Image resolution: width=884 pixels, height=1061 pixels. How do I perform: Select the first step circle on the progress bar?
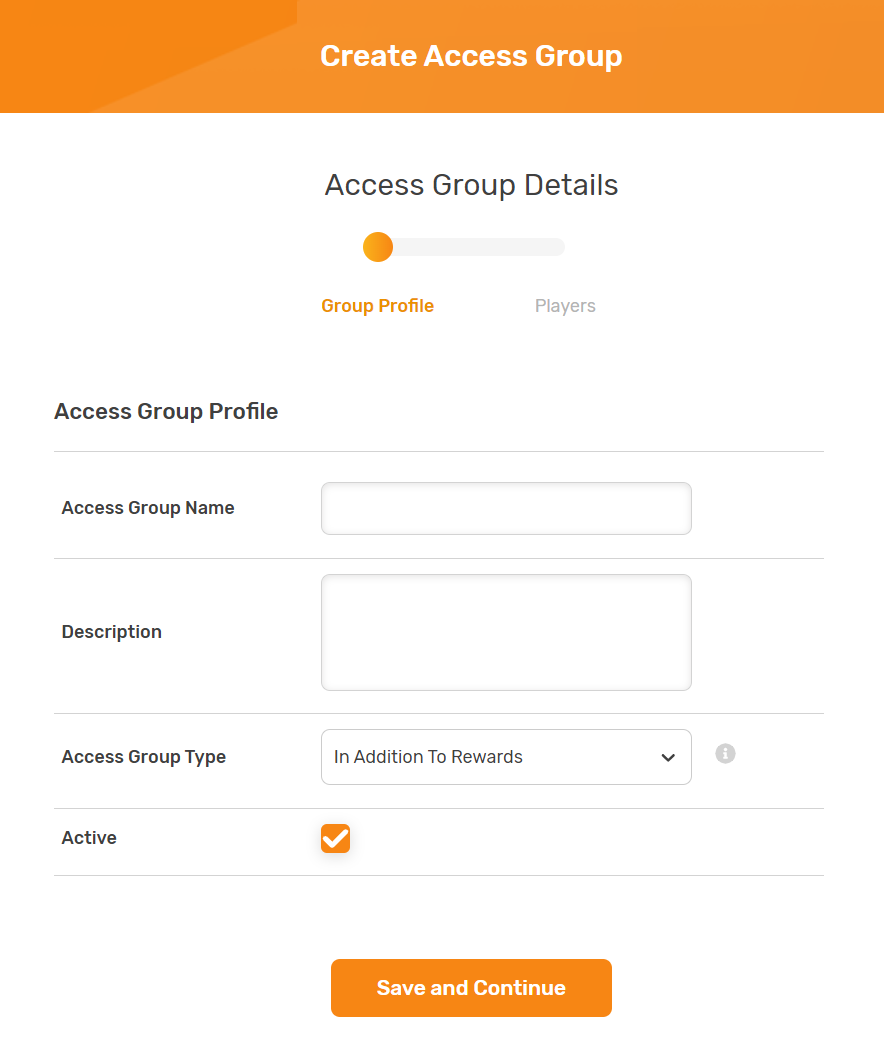click(x=378, y=246)
